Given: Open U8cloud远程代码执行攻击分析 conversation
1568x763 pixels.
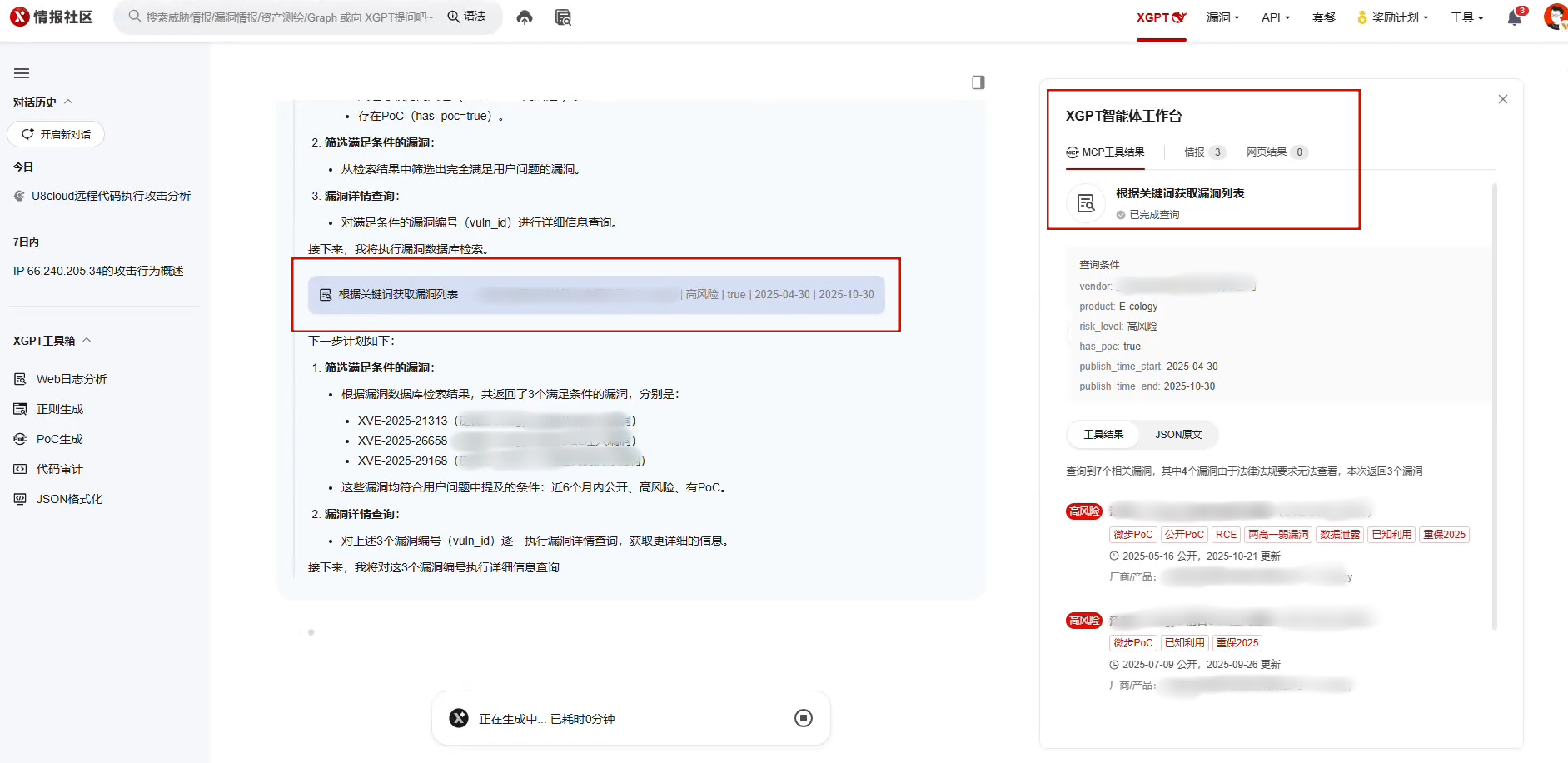Looking at the screenshot, I should pyautogui.click(x=110, y=196).
